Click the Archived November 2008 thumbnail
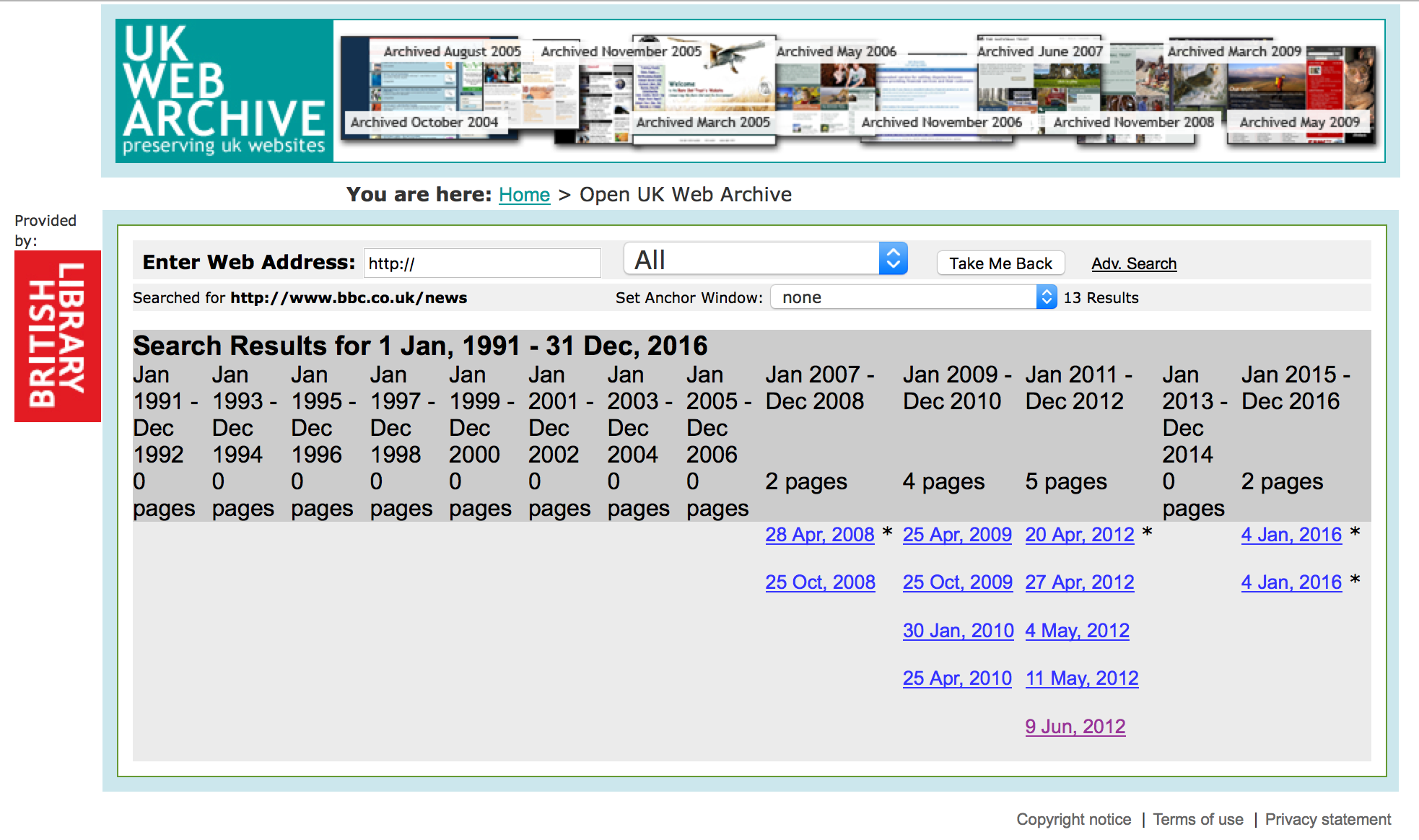The width and height of the screenshot is (1419, 840). [1133, 122]
